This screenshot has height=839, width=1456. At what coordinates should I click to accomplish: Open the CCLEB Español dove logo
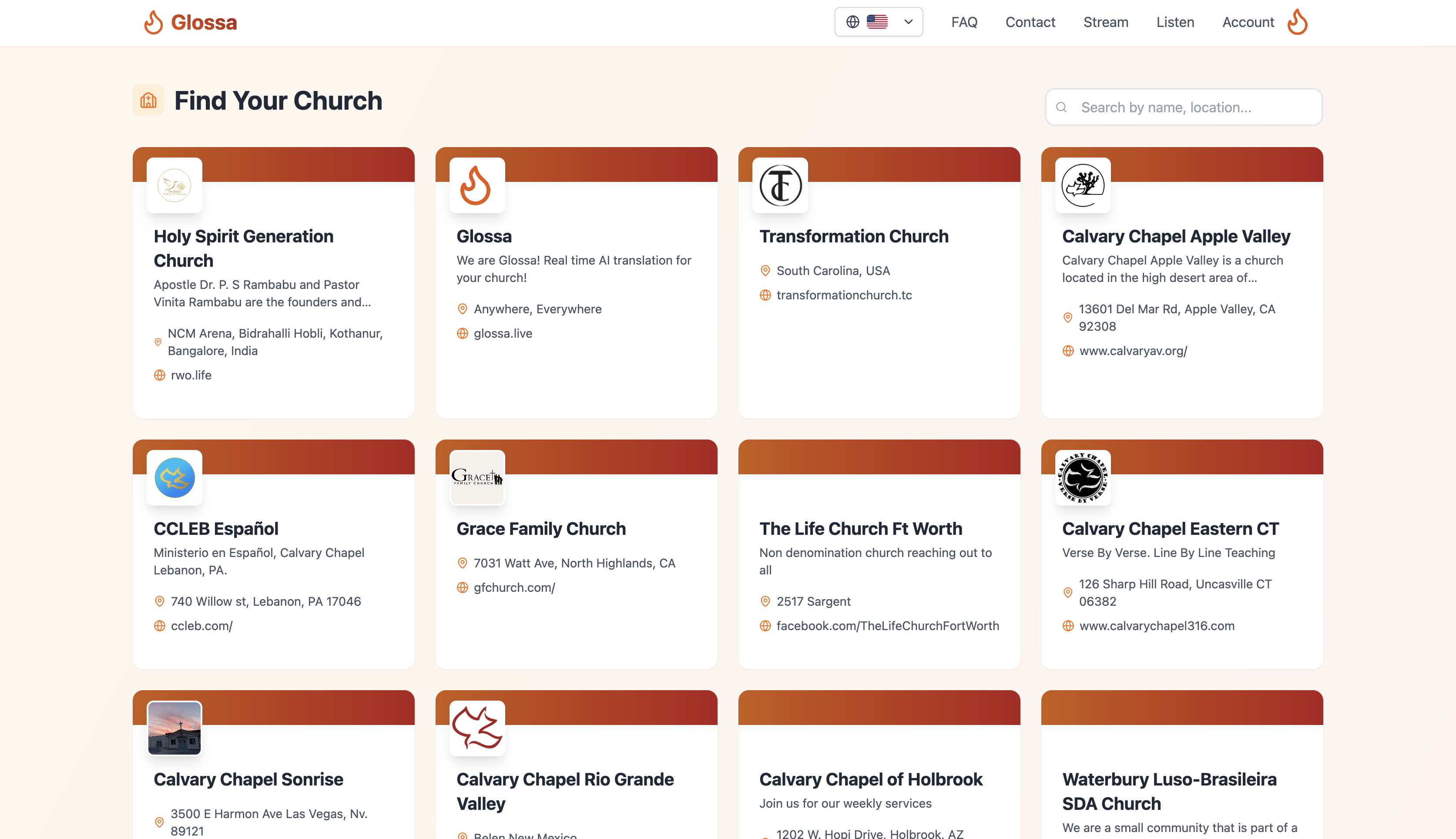pos(174,478)
